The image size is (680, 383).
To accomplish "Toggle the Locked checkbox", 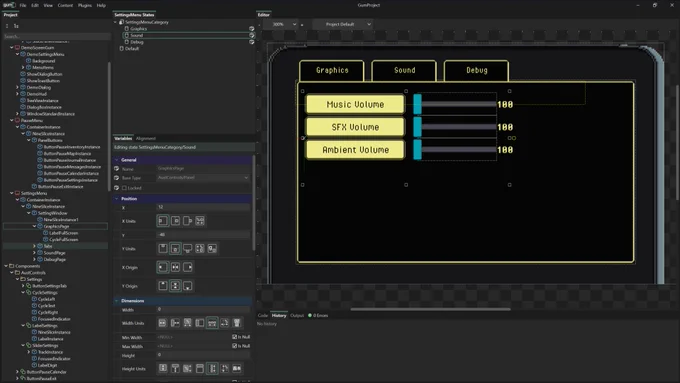I will click(124, 188).
